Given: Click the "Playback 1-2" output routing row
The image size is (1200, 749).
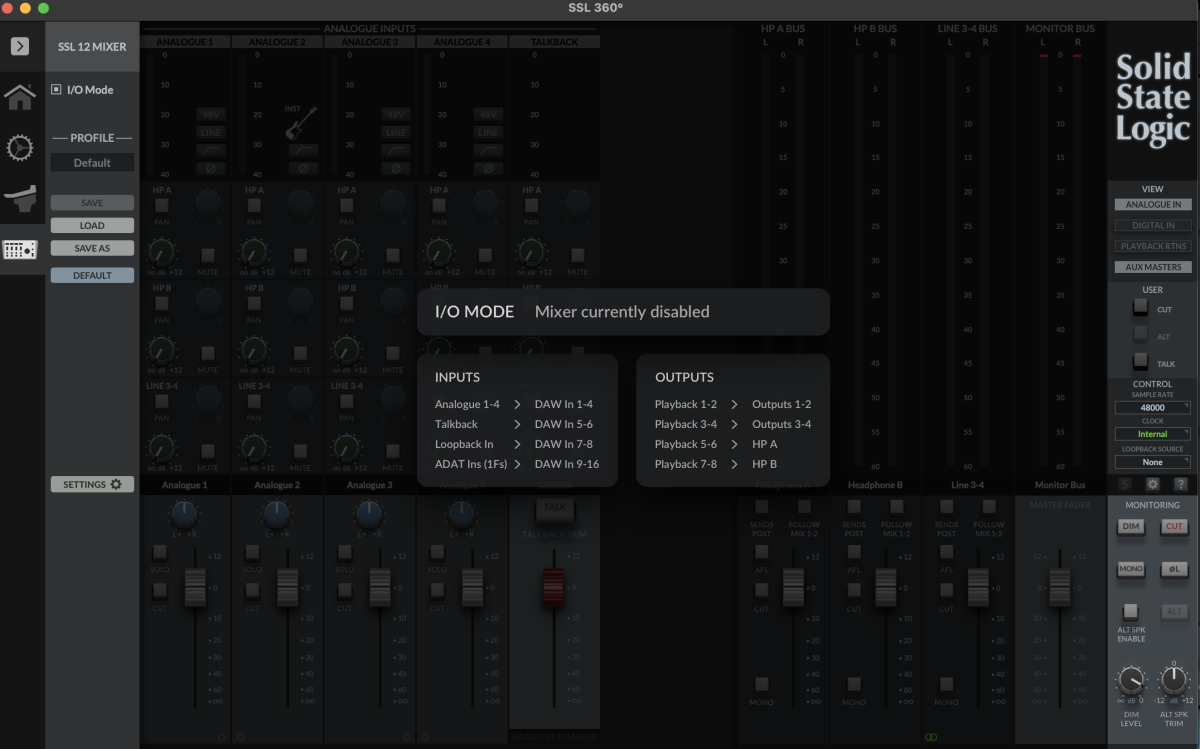Looking at the screenshot, I should [733, 404].
